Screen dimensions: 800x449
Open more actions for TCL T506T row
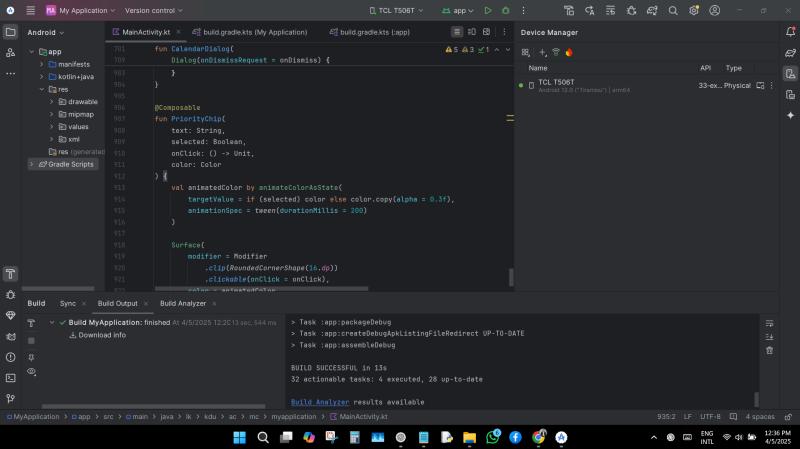click(x=771, y=86)
